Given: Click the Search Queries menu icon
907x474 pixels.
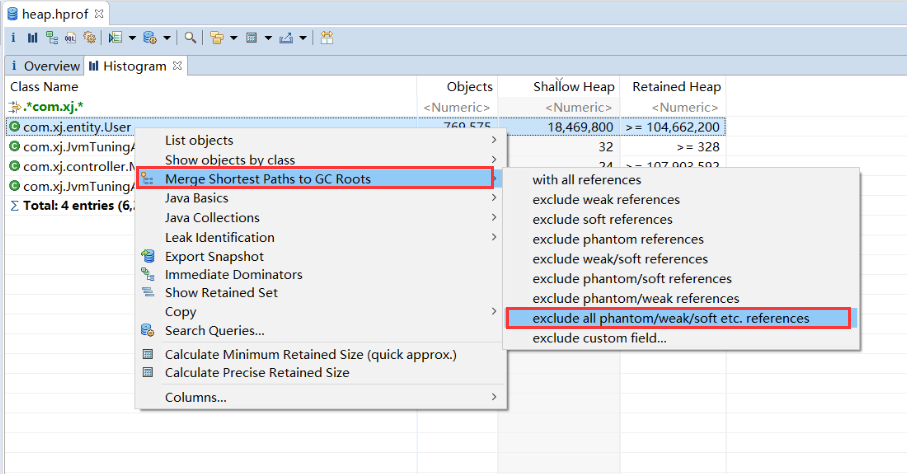Looking at the screenshot, I should [148, 330].
